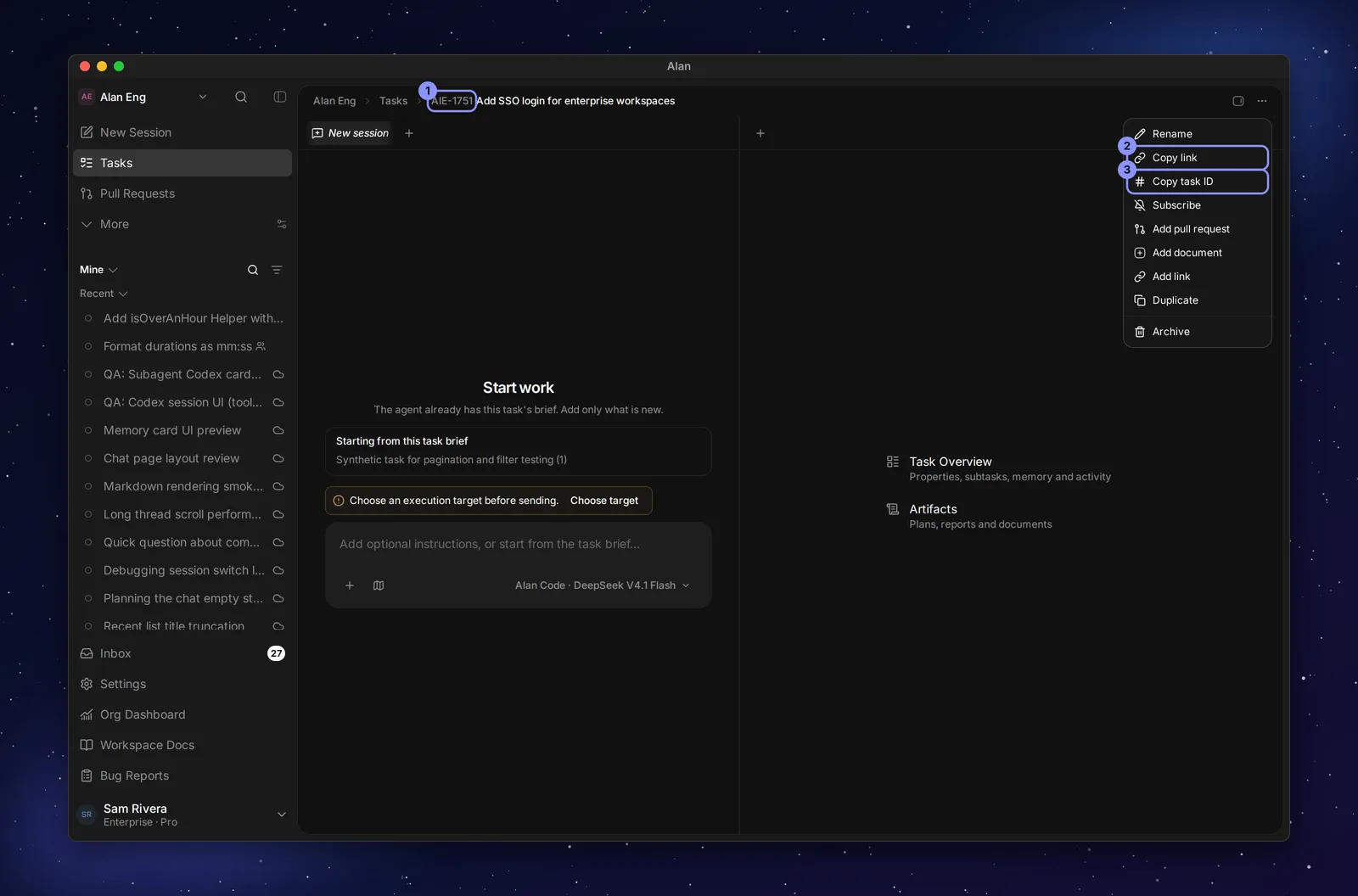The width and height of the screenshot is (1358, 896).
Task: Click the AIE-1751 task ID in breadcrumb
Action: pyautogui.click(x=452, y=101)
